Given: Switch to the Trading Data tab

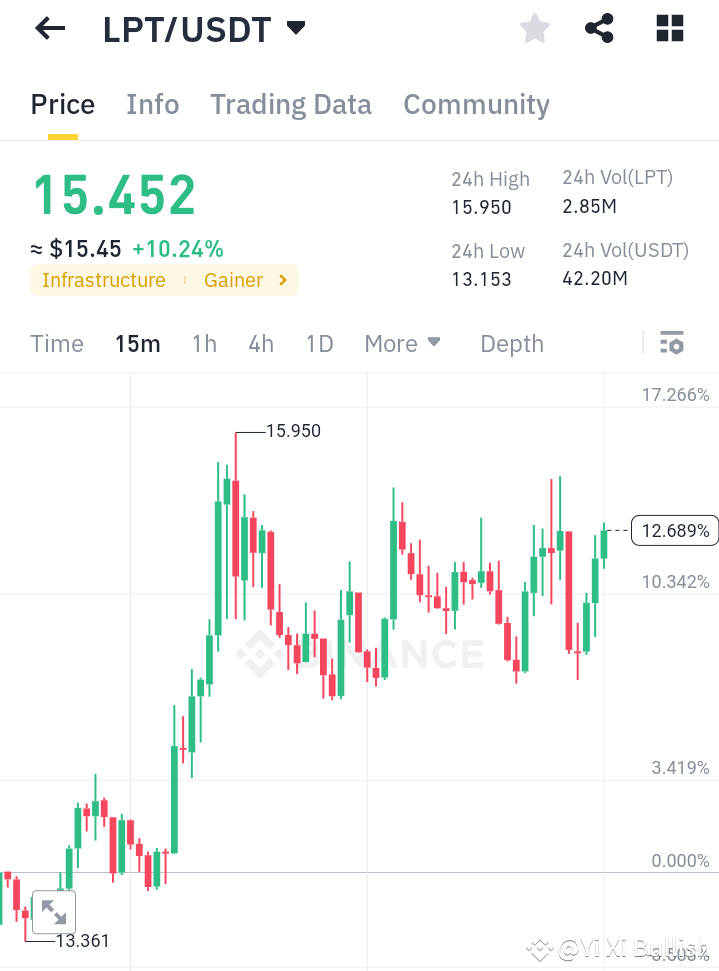Looking at the screenshot, I should 290,104.
